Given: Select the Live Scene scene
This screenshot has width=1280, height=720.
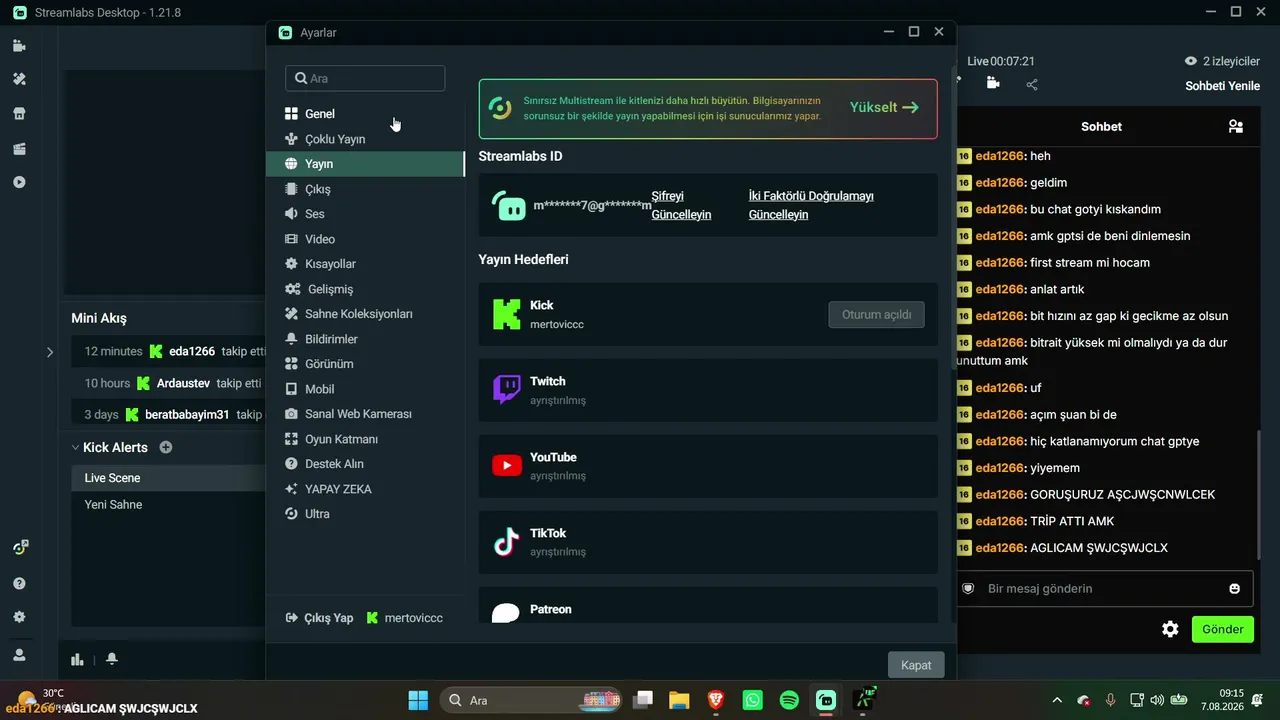Looking at the screenshot, I should [168, 478].
